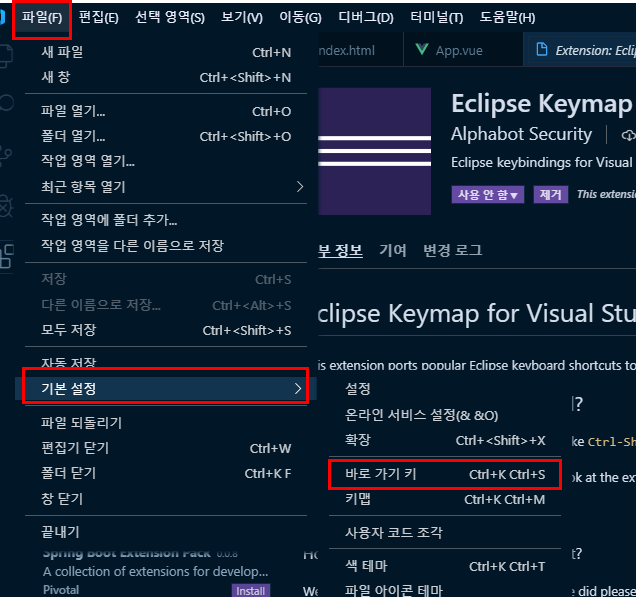Click the file icon on Extension tab
The width and height of the screenshot is (636, 597).
(x=542, y=49)
